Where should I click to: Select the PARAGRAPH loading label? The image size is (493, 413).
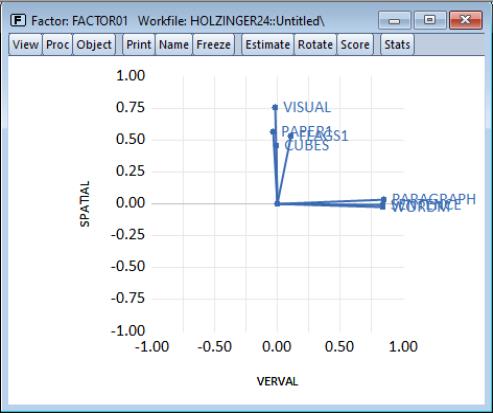click(434, 199)
